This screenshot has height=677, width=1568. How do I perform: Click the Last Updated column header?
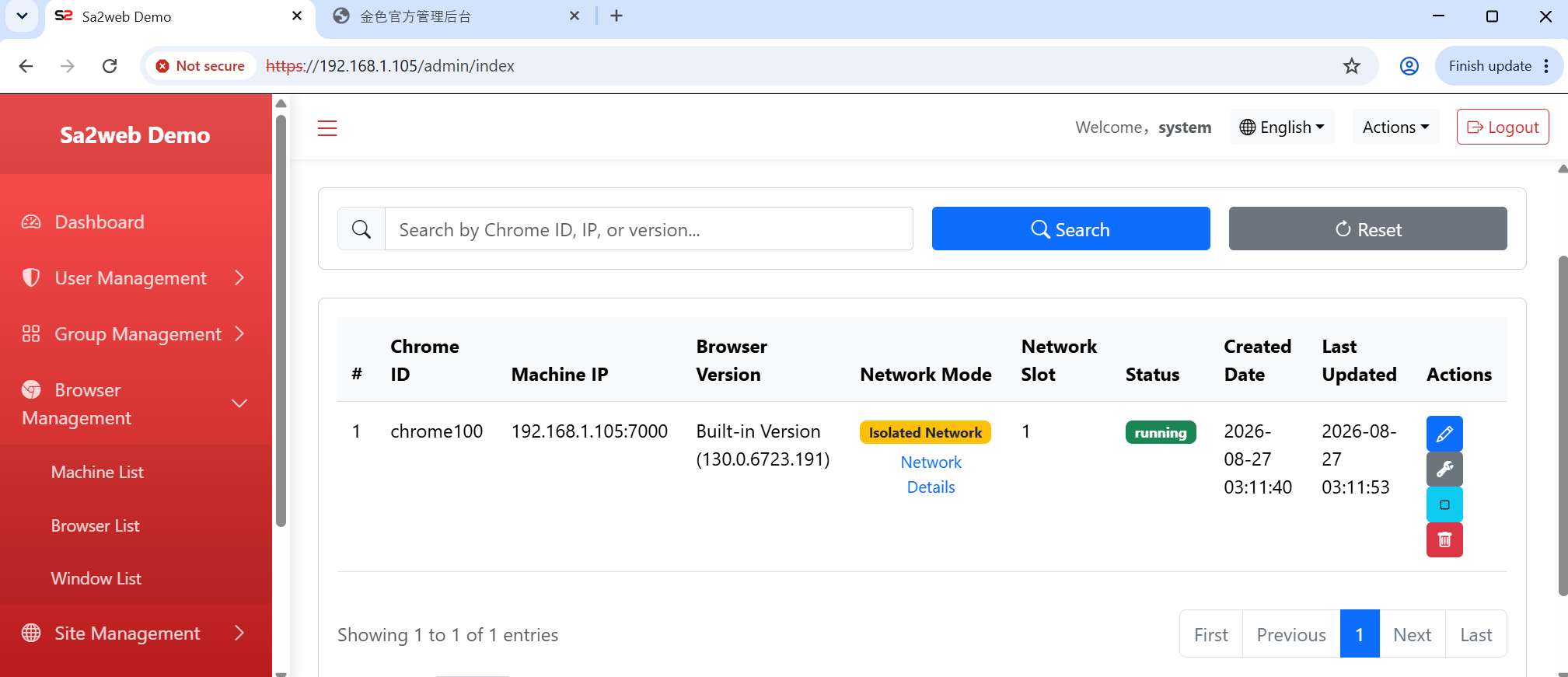pos(1359,361)
